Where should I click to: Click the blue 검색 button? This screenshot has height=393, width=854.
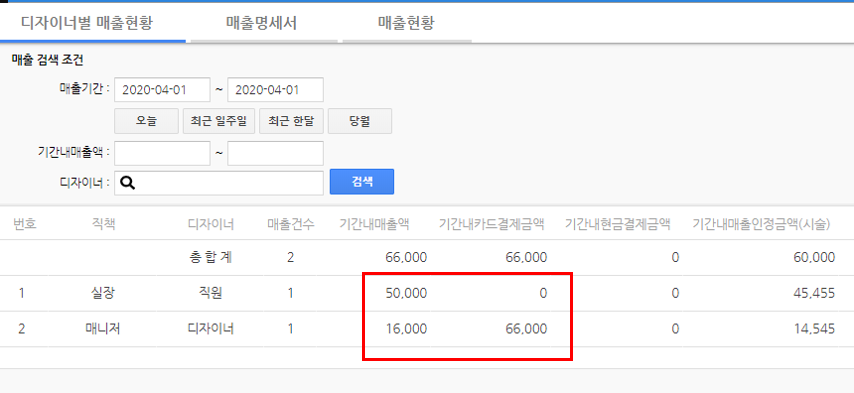pyautogui.click(x=362, y=182)
